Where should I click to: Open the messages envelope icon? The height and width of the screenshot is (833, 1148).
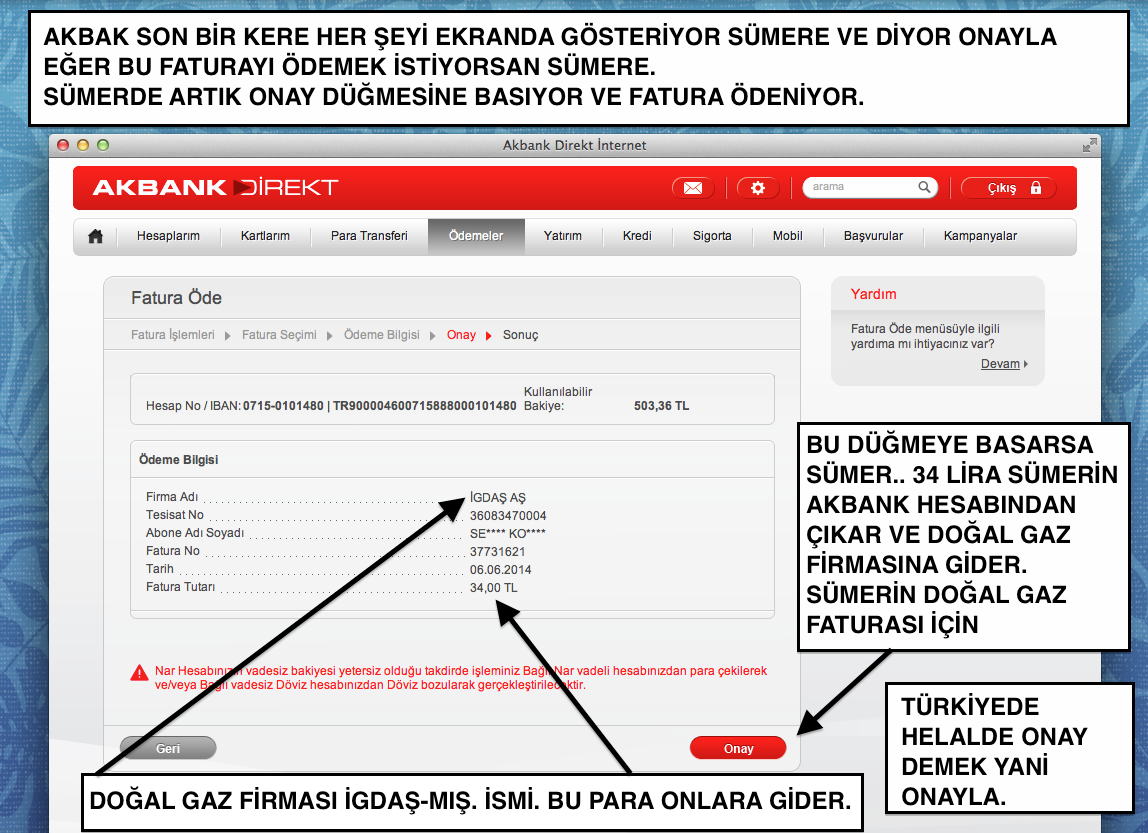[x=693, y=188]
